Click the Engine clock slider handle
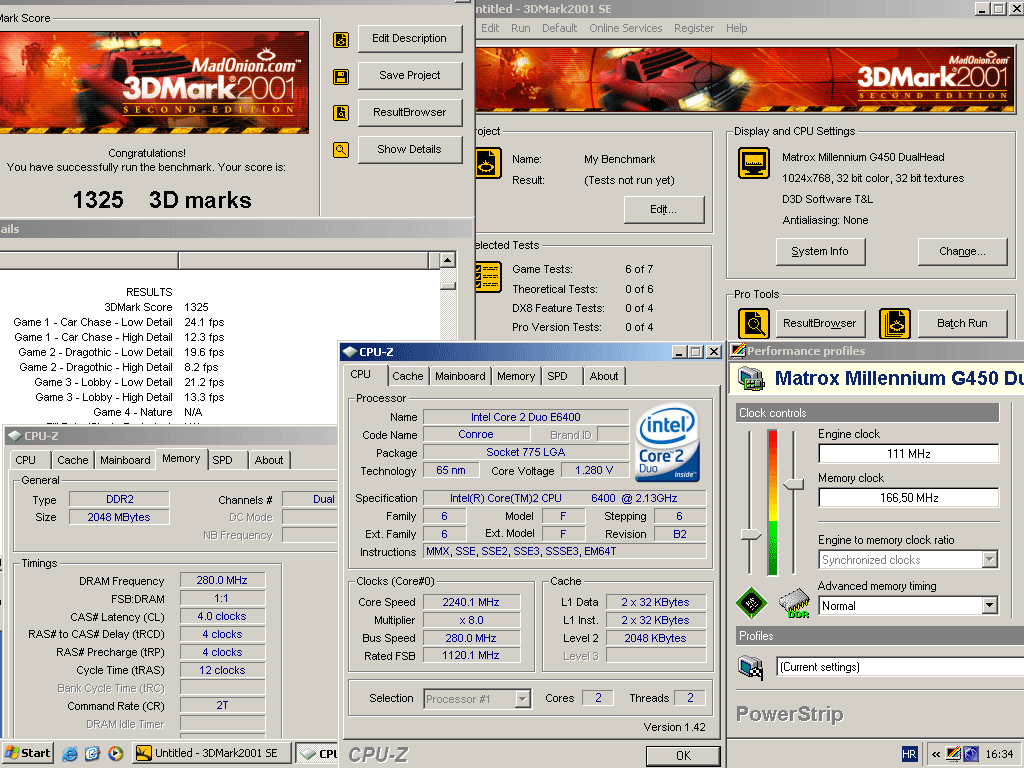The width and height of the screenshot is (1024, 768). [x=750, y=535]
